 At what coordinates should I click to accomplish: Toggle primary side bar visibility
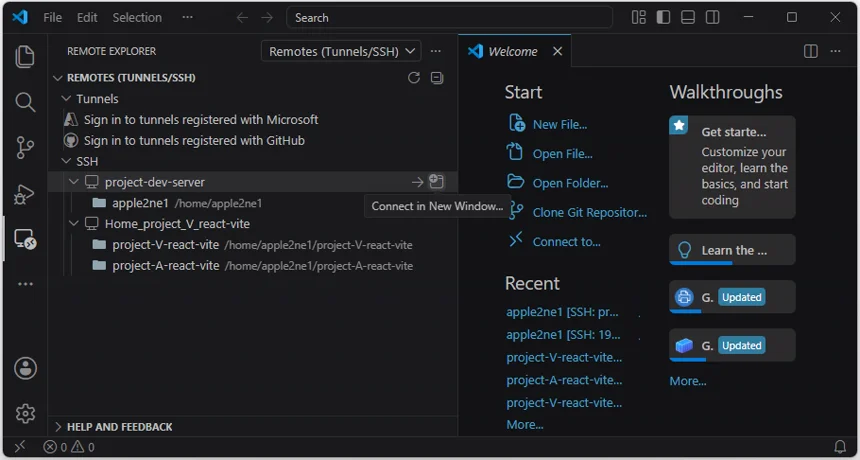point(663,18)
